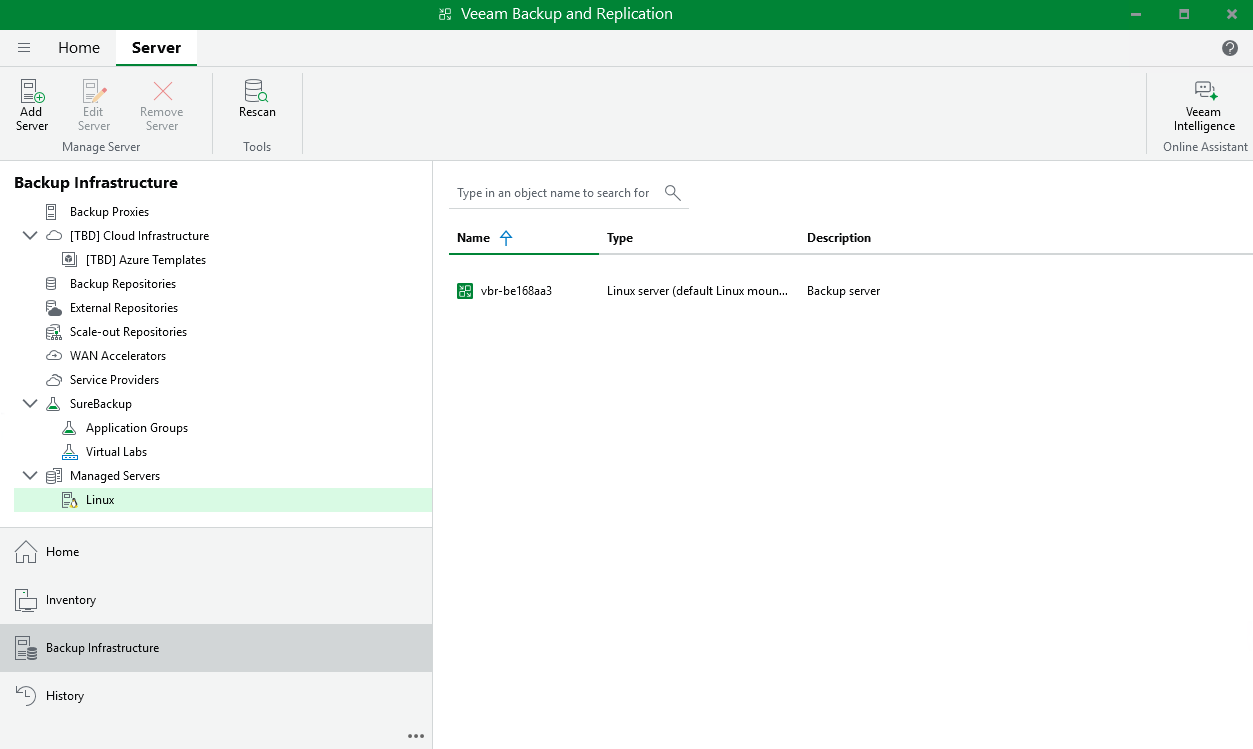The height and width of the screenshot is (749, 1253).
Task: Click the Remove Server ribbon icon
Action: [x=162, y=92]
